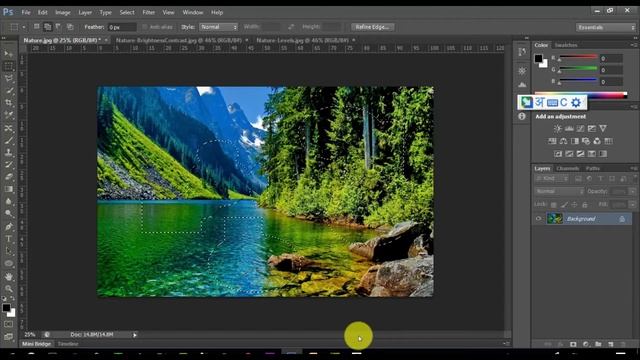Select the Eraser tool
640x360 pixels.
point(8,177)
